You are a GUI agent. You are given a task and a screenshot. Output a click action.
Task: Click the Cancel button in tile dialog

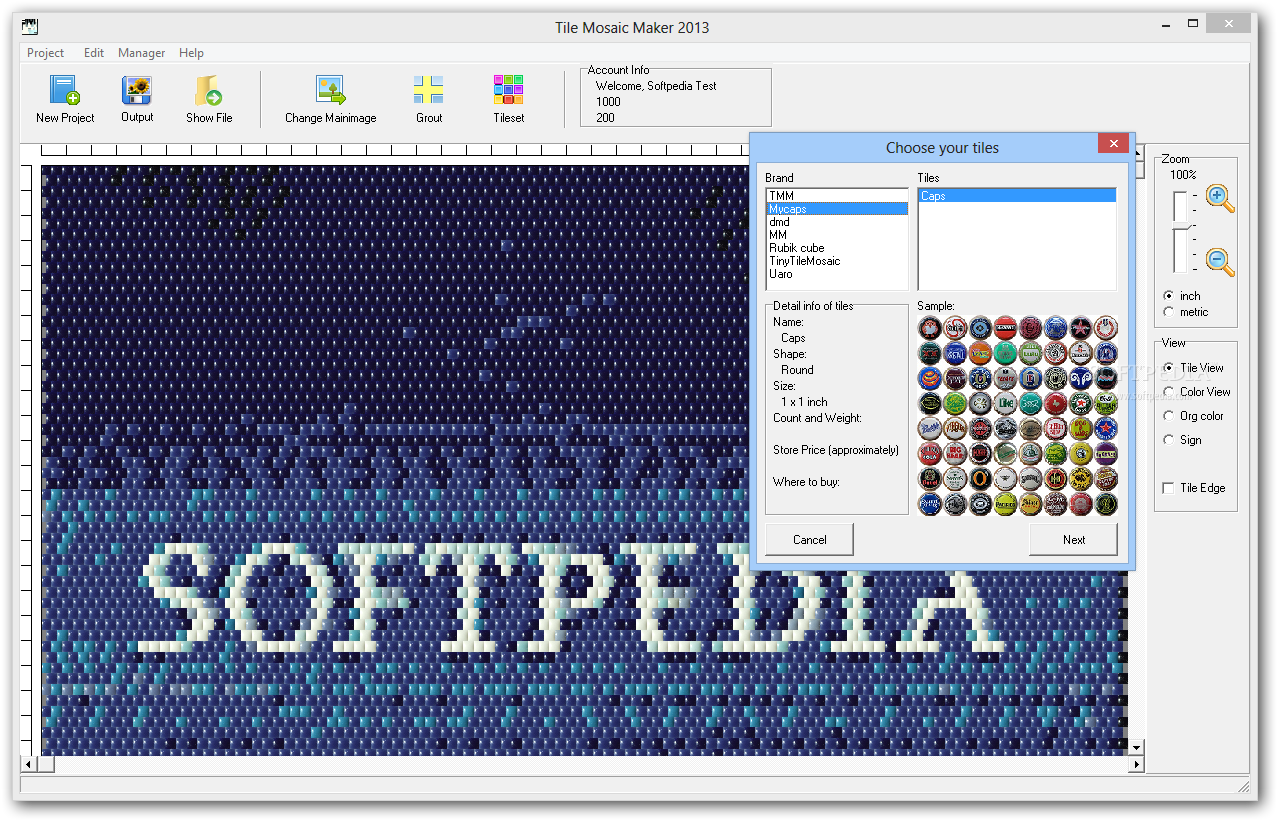[809, 539]
